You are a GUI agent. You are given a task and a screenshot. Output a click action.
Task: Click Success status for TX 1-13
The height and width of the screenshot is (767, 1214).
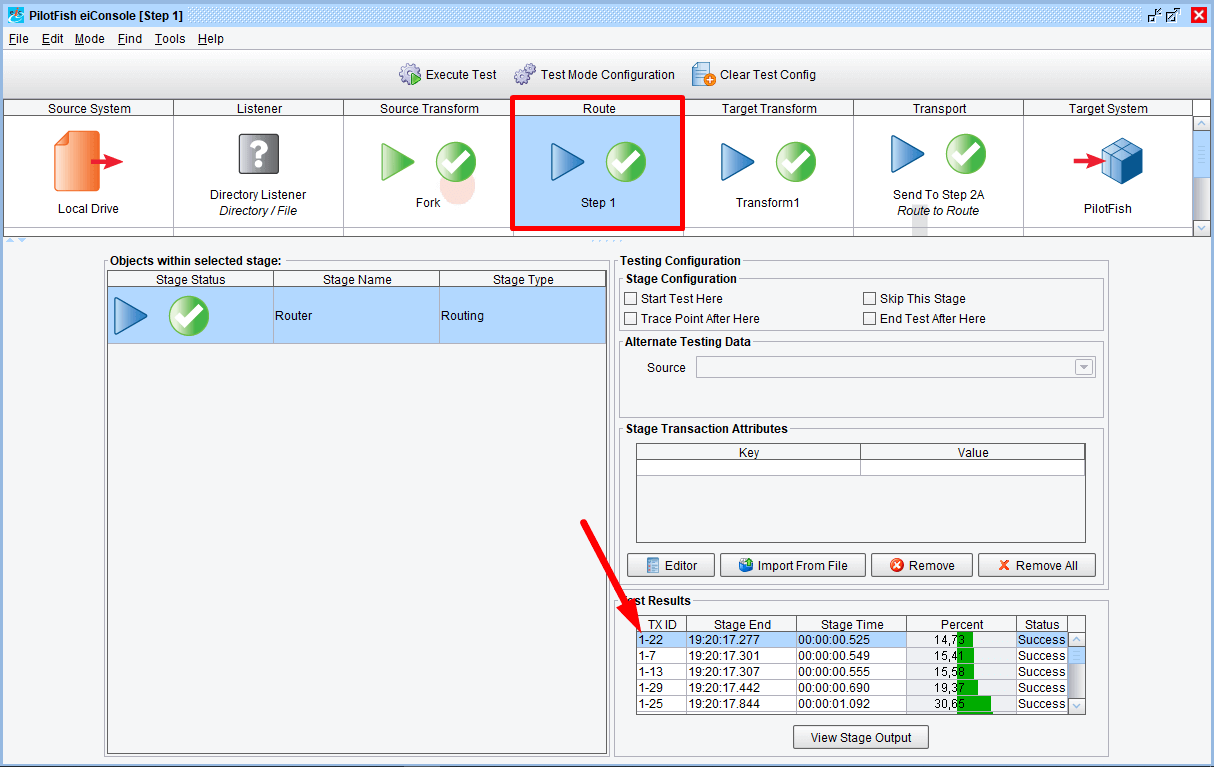1042,672
